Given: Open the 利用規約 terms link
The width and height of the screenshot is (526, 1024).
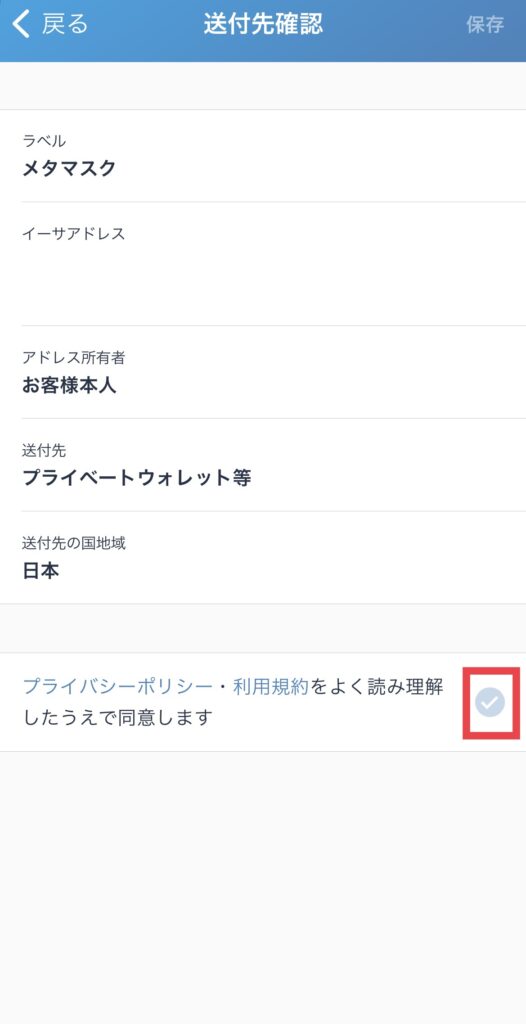Looking at the screenshot, I should pos(271,687).
